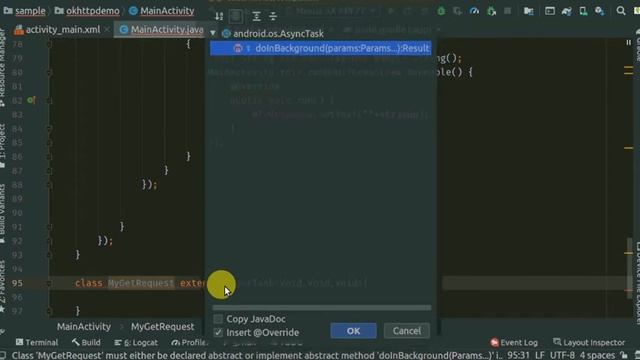Click the UTF-8 encoding indicator
Viewport: 640px width, 360px height.
coord(562,355)
